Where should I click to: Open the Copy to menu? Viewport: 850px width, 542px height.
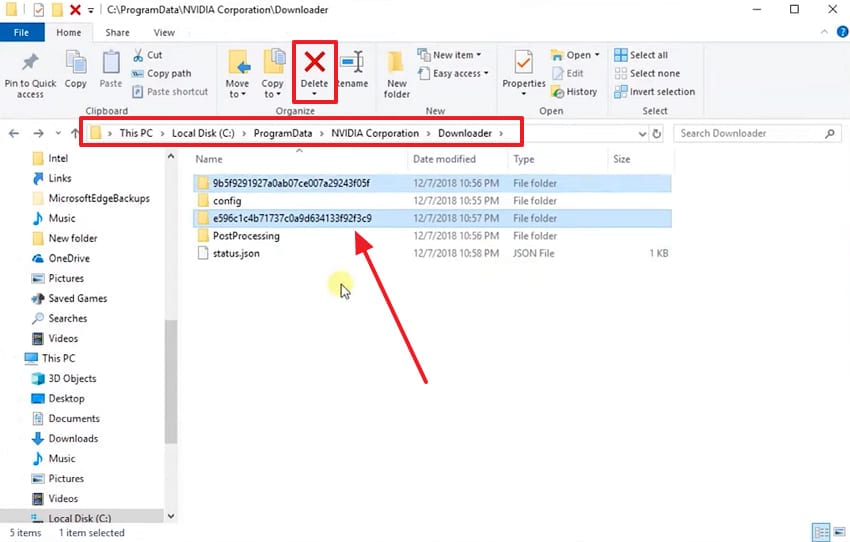pos(273,74)
